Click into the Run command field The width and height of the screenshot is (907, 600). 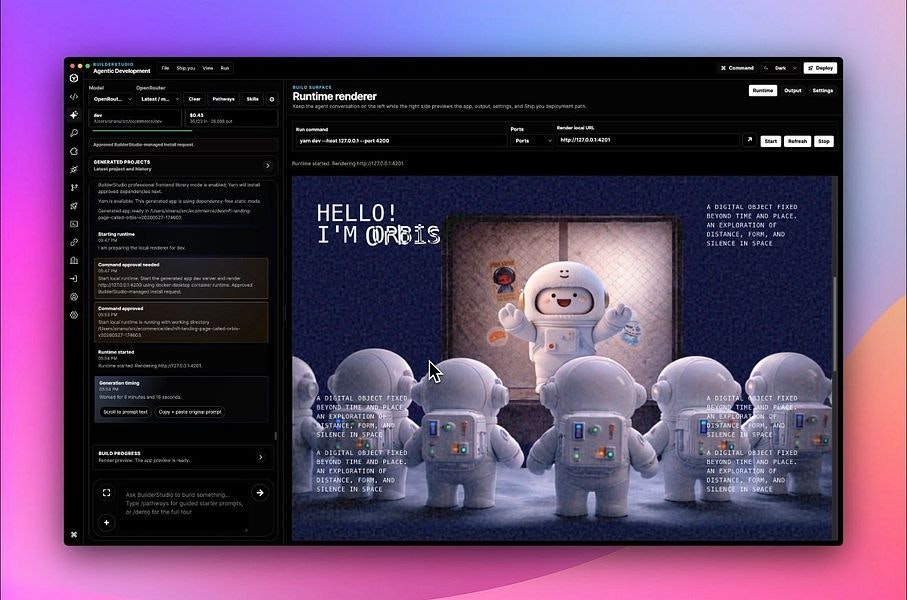[401, 141]
